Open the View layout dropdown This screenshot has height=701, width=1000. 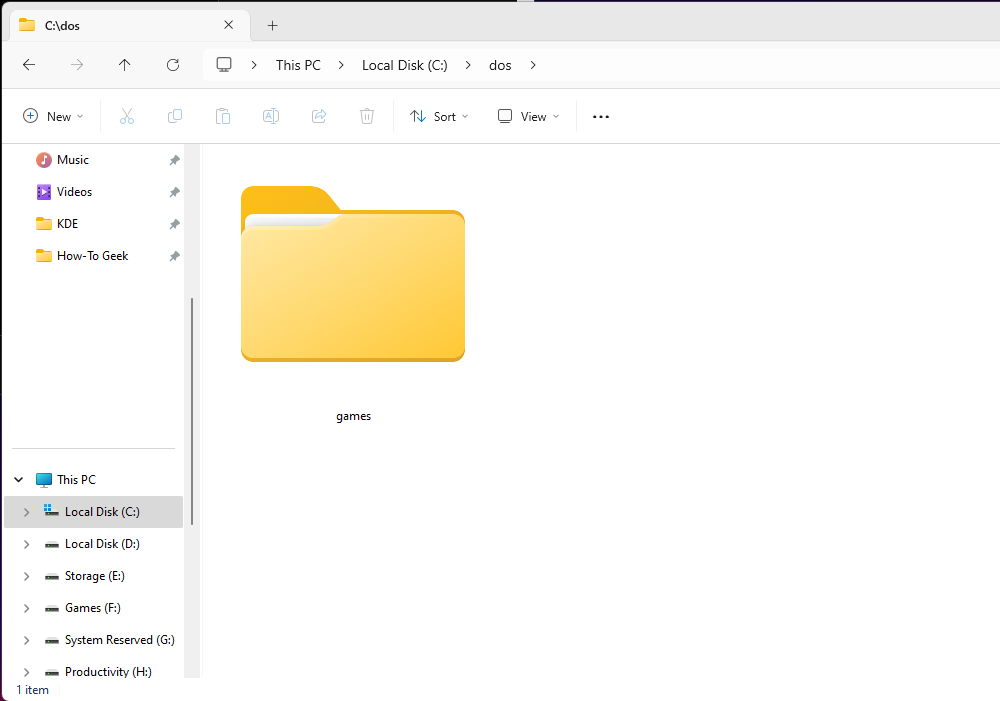(529, 116)
